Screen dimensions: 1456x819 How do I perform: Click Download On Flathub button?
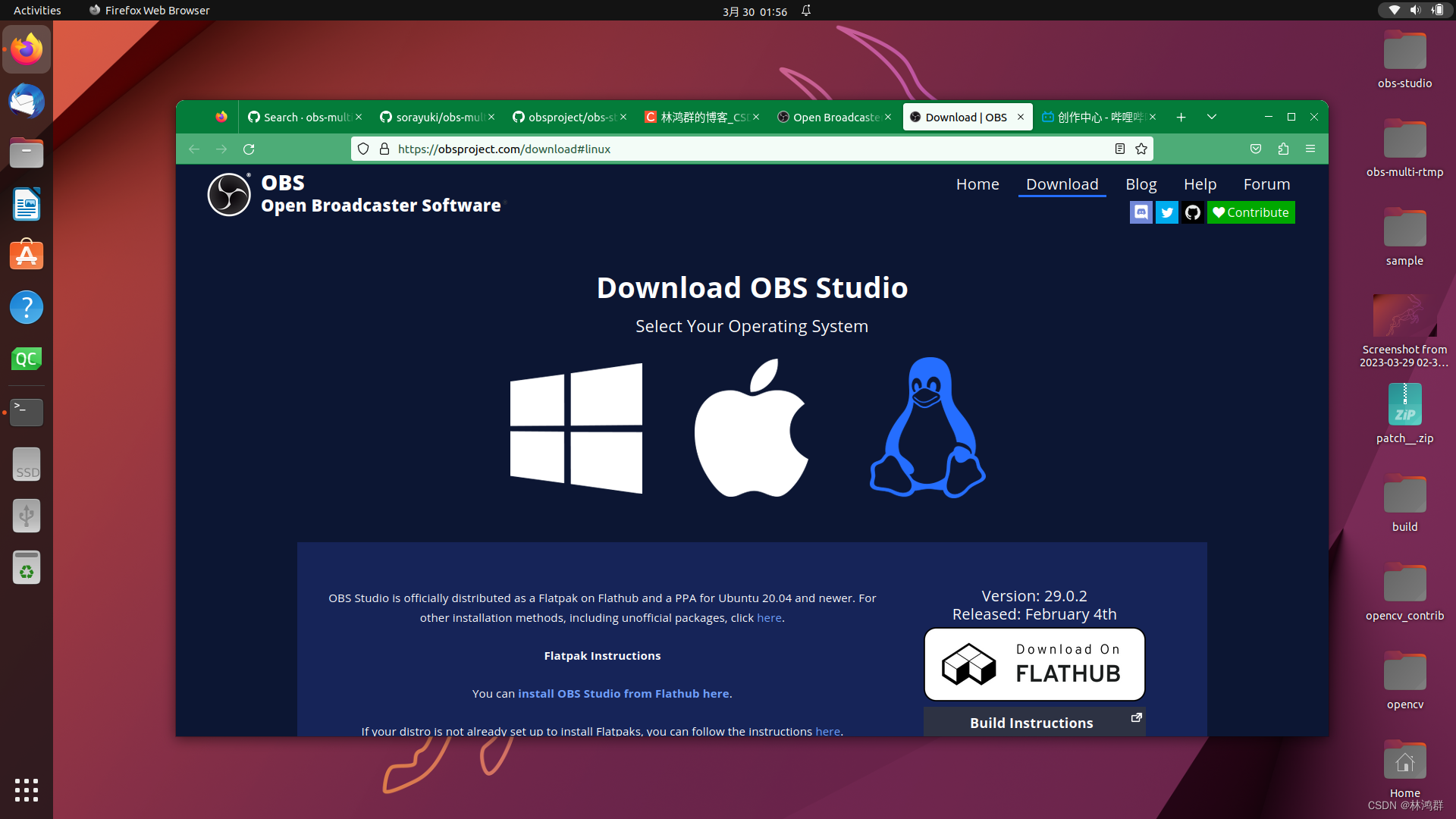(x=1034, y=664)
